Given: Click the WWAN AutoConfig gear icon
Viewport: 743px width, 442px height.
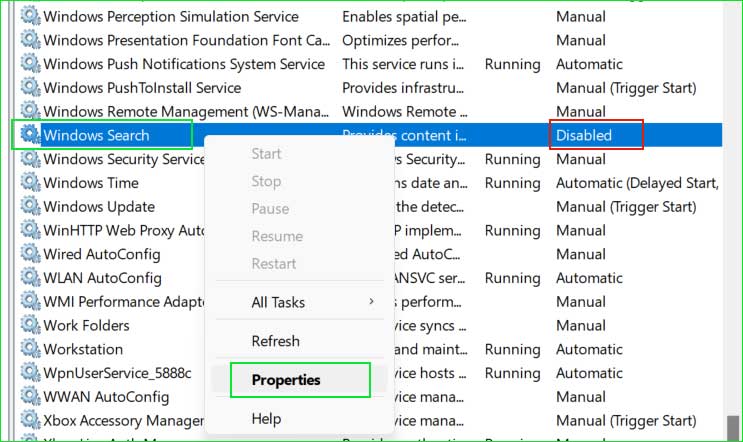Looking at the screenshot, I should [30, 397].
